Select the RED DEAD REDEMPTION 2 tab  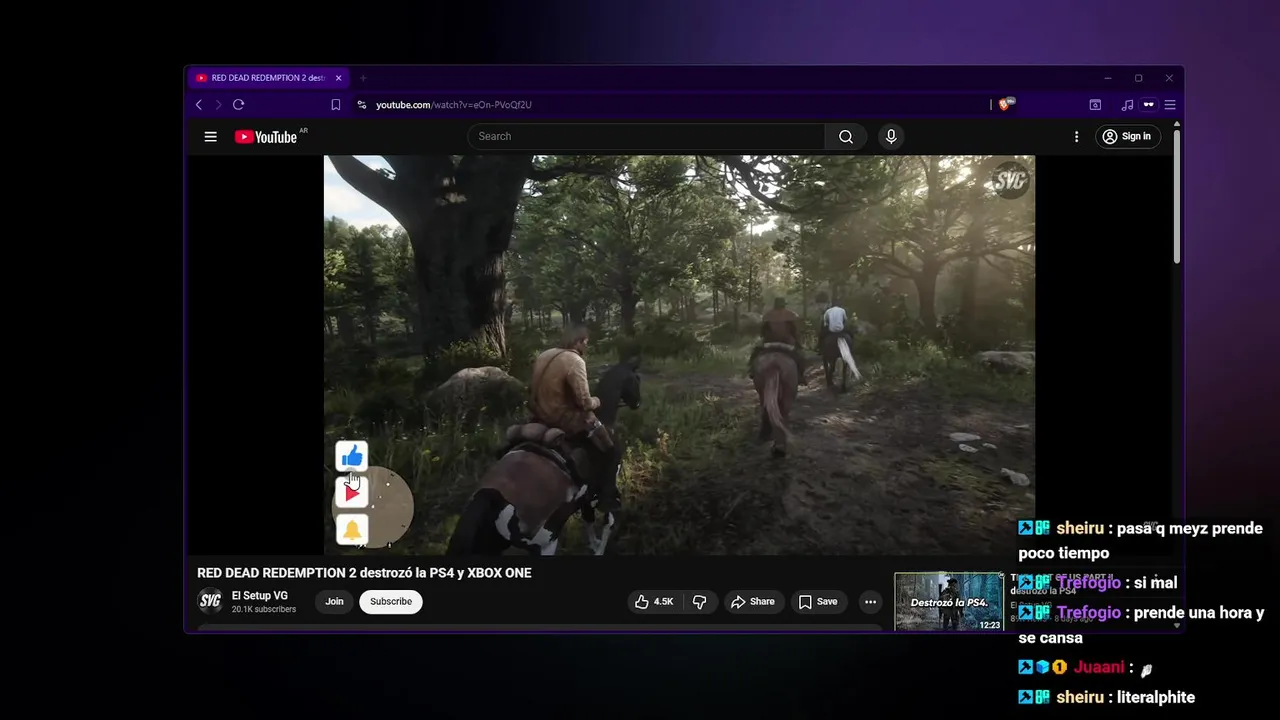click(x=268, y=78)
